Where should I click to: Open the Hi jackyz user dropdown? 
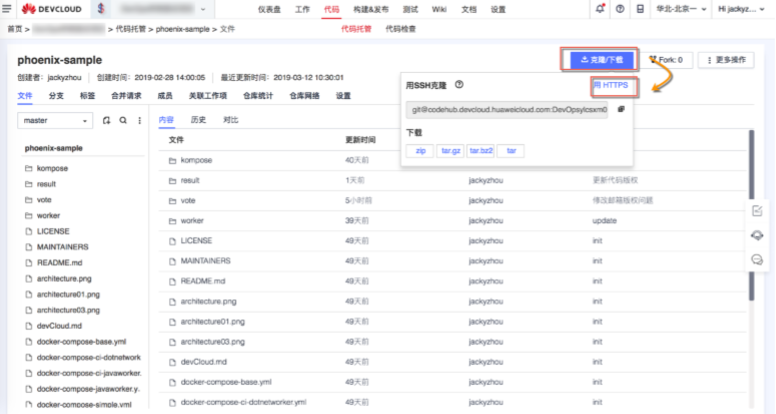[x=741, y=9]
